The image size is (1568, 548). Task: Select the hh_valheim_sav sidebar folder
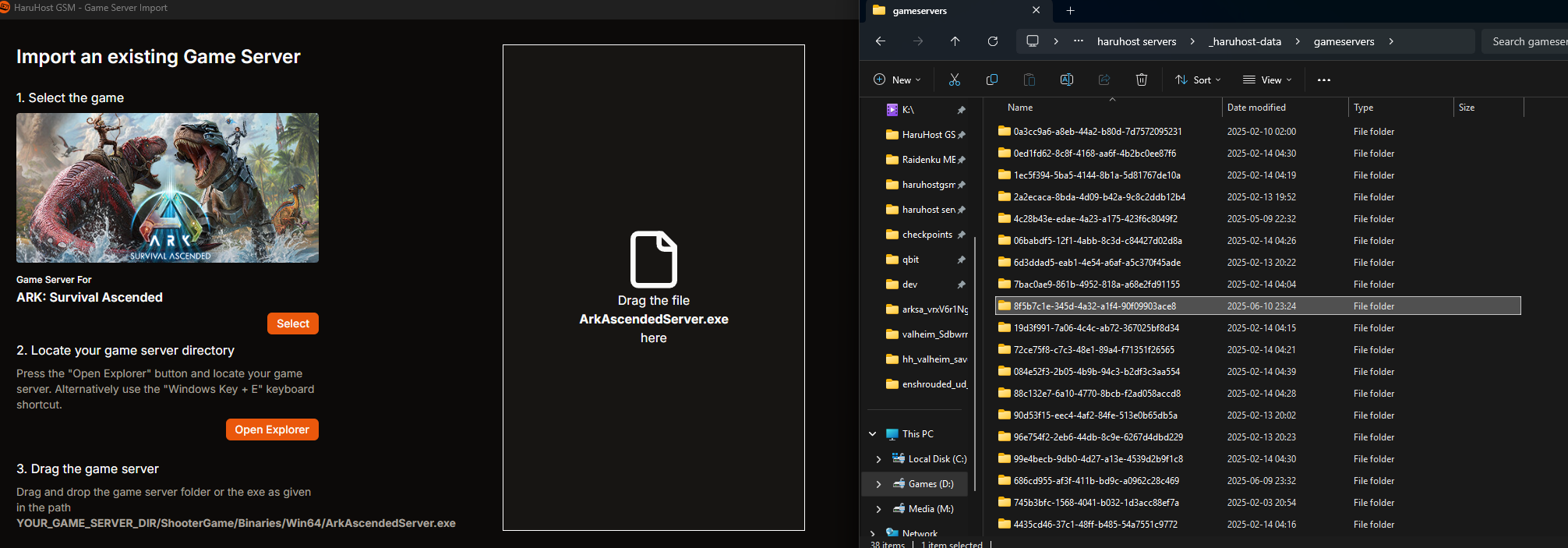pyautogui.click(x=926, y=359)
